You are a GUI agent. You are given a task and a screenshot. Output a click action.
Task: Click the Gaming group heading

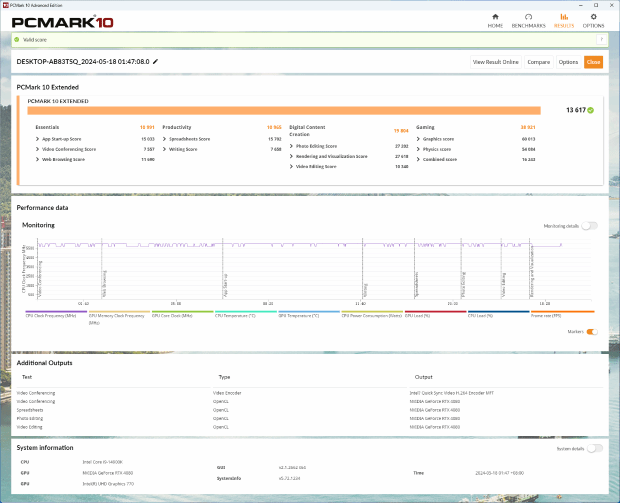click(425, 127)
